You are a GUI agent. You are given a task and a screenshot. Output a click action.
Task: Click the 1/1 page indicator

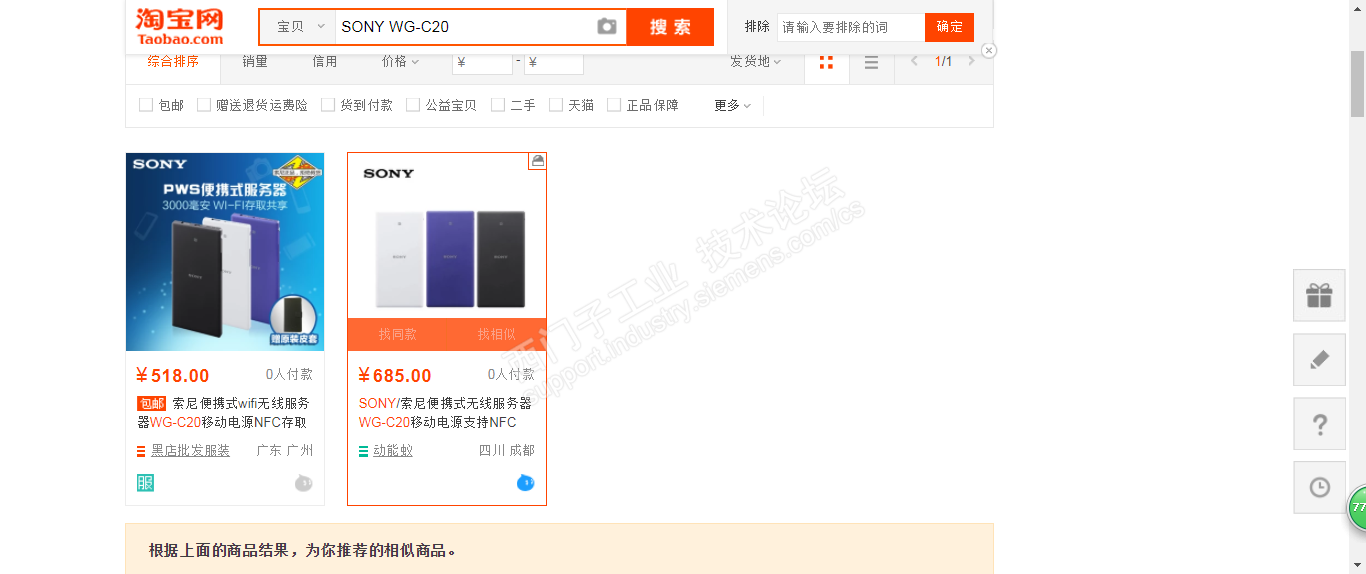tap(943, 61)
